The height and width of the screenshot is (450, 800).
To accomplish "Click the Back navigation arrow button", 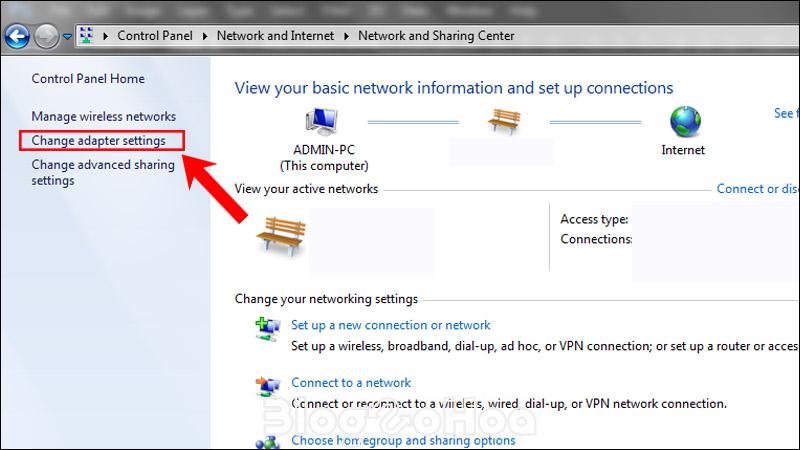I will (17, 36).
